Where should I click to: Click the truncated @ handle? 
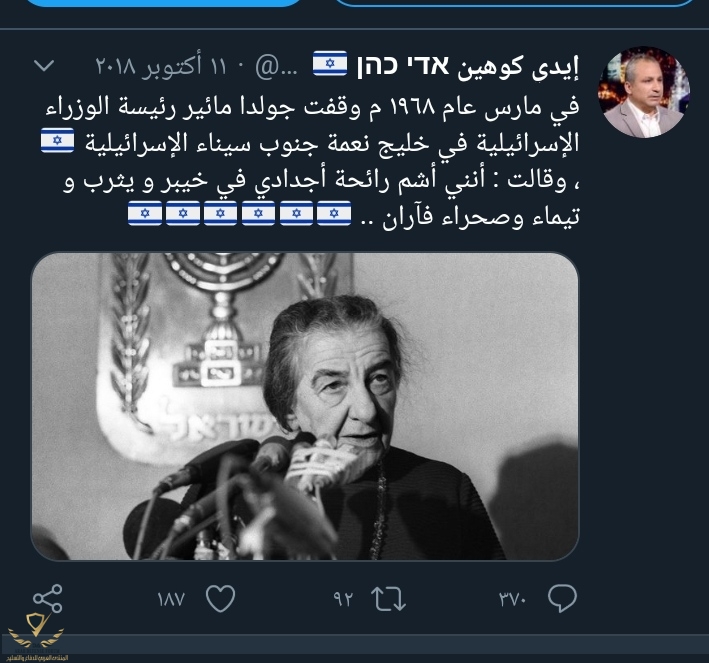tap(276, 67)
